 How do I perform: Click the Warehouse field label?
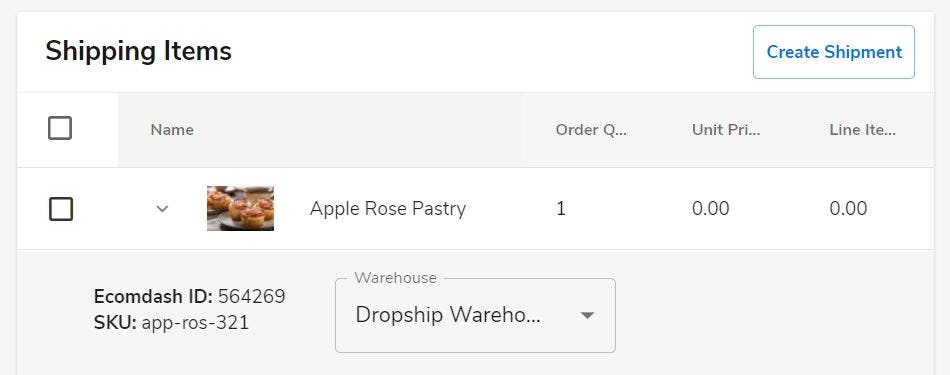396,277
